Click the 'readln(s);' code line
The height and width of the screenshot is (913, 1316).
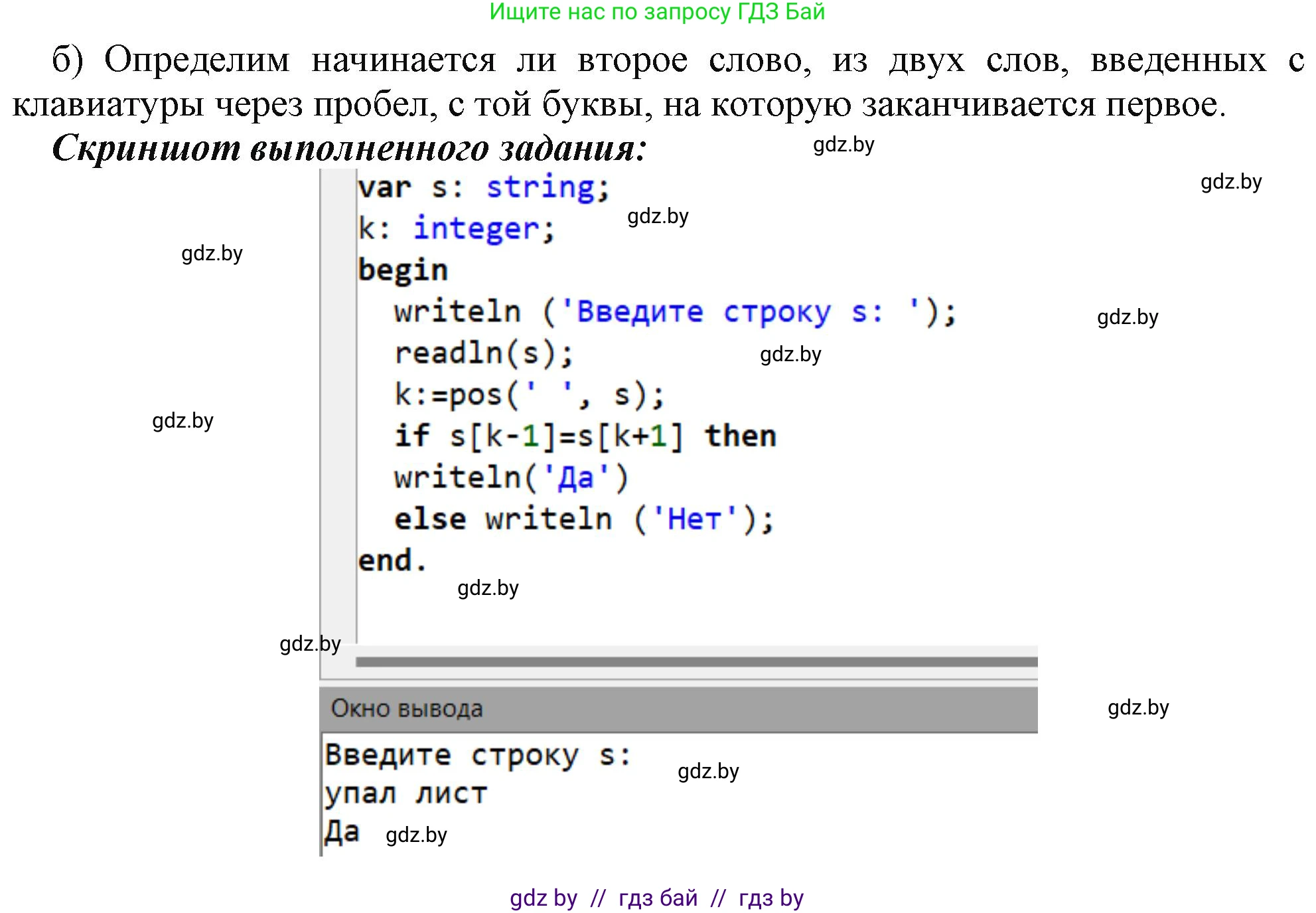point(483,353)
